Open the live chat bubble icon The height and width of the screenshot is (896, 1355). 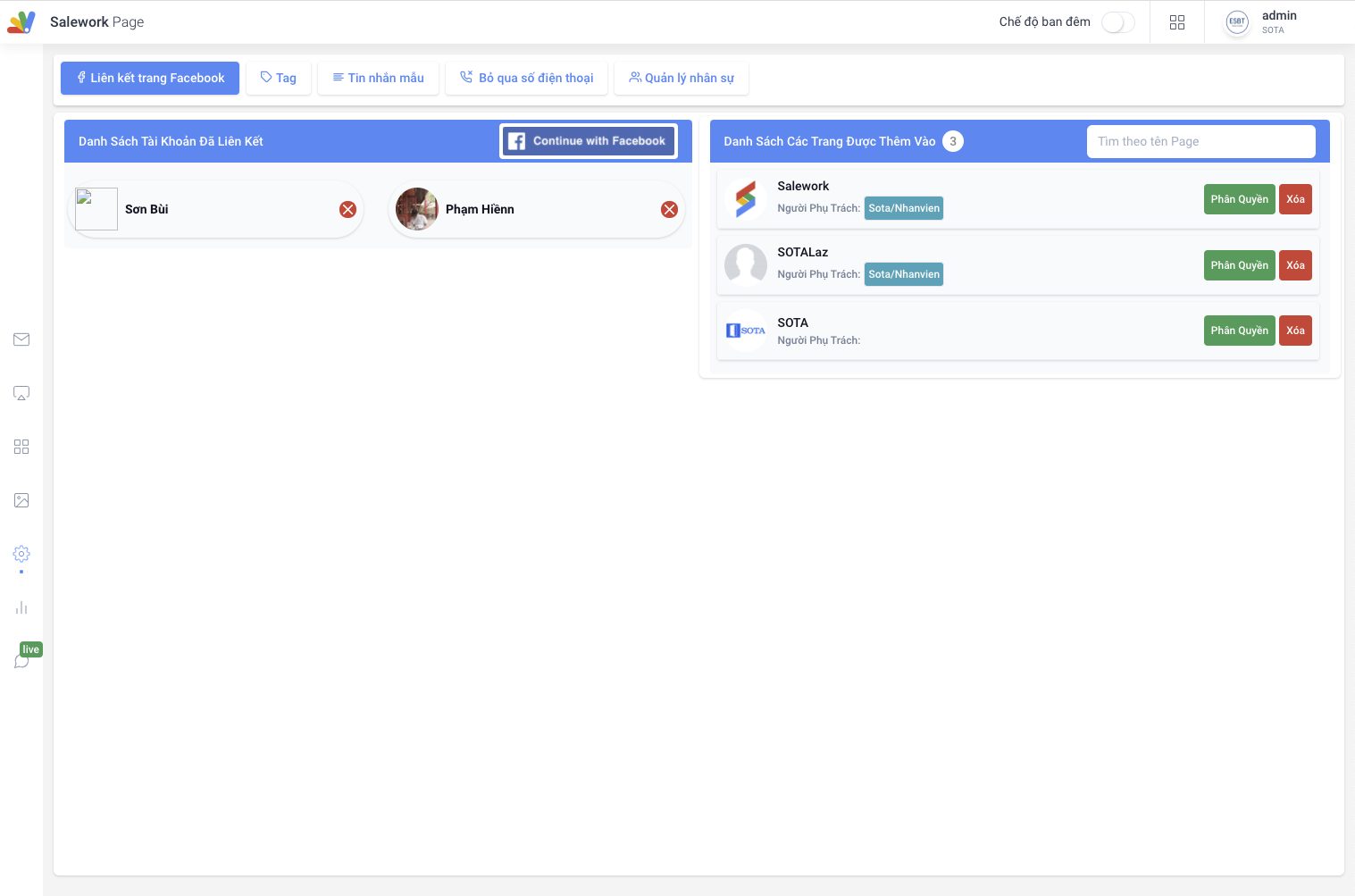point(21,661)
